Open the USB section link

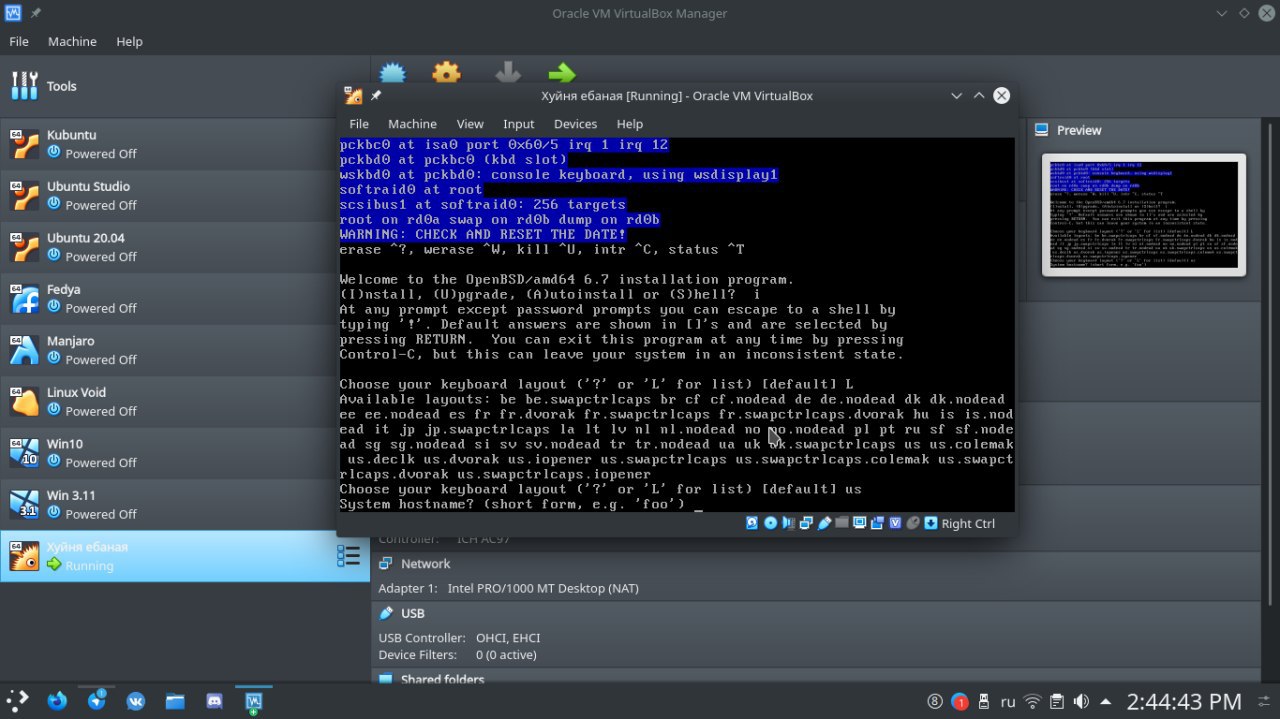[x=412, y=613]
